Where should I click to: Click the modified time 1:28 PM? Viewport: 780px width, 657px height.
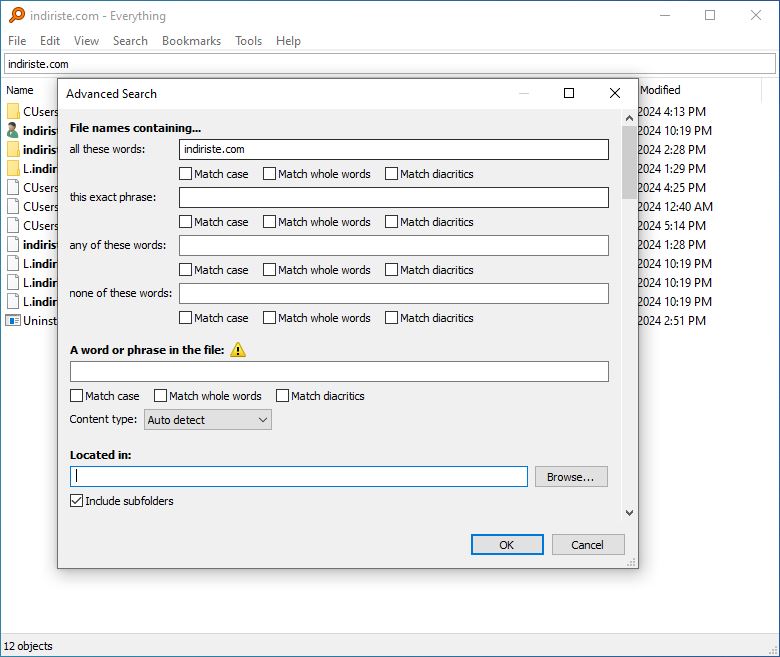click(684, 244)
